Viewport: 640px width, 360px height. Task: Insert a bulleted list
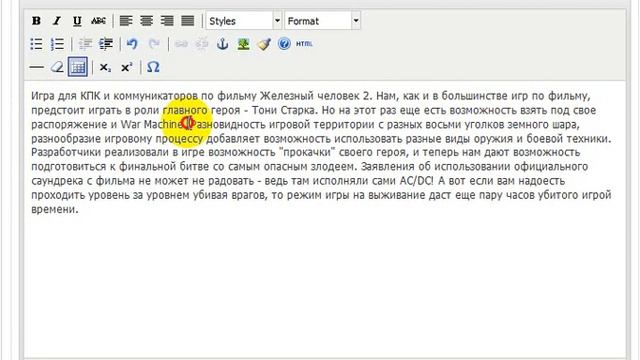(36, 44)
